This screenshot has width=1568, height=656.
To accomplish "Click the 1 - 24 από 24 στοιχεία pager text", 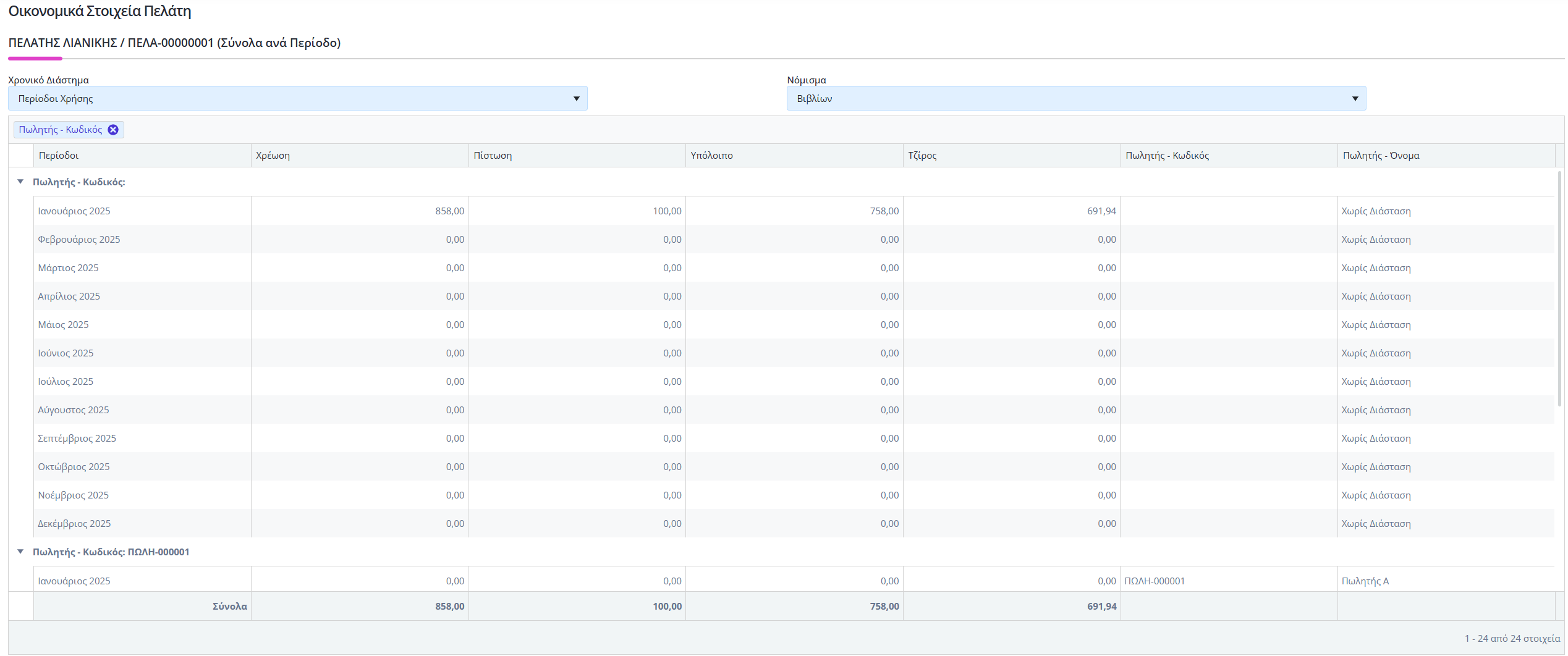I will pos(1512,639).
